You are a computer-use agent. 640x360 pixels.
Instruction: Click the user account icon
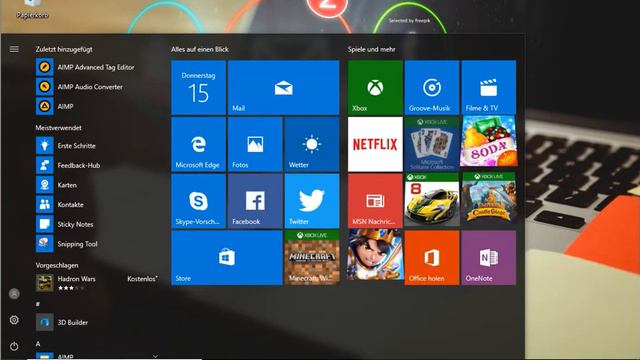14,293
